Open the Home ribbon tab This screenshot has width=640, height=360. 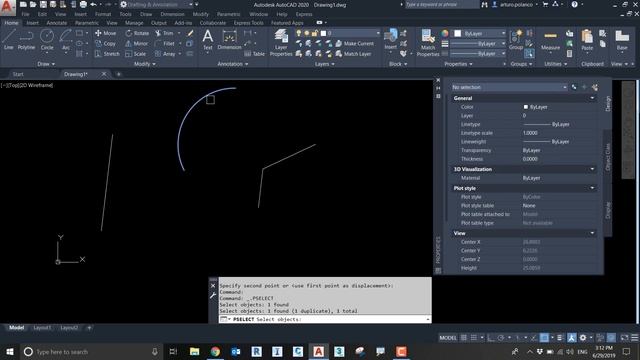(11, 23)
